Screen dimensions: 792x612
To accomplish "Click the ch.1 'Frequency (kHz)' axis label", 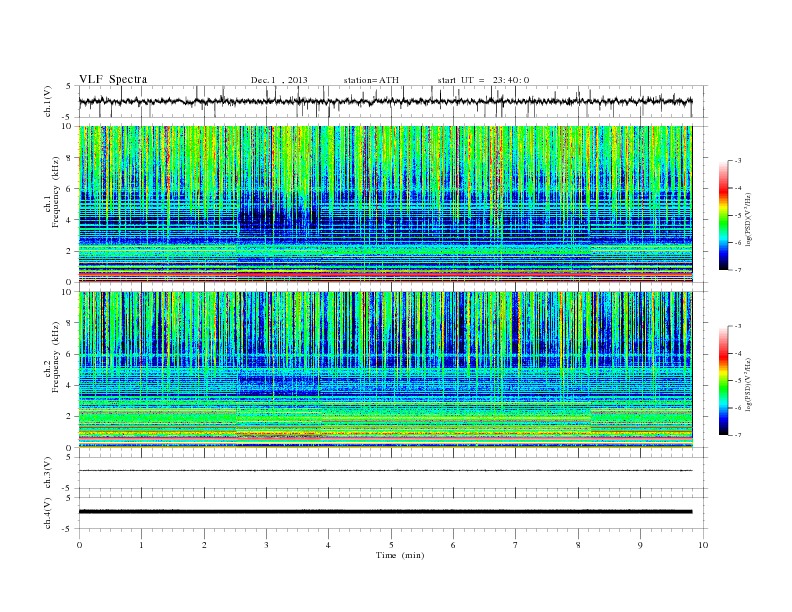I will pyautogui.click(x=56, y=192).
